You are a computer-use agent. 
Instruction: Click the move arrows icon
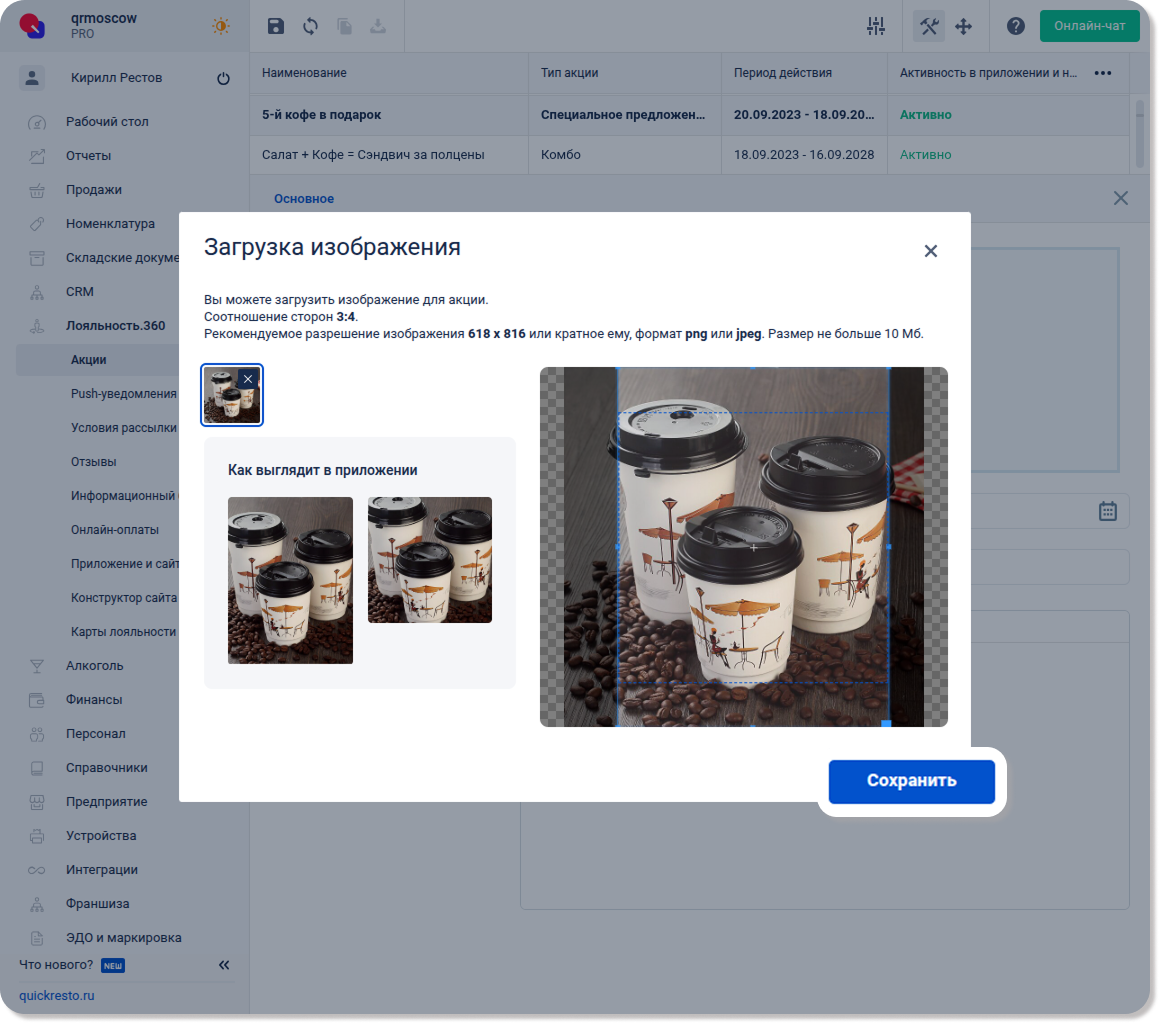tap(964, 27)
